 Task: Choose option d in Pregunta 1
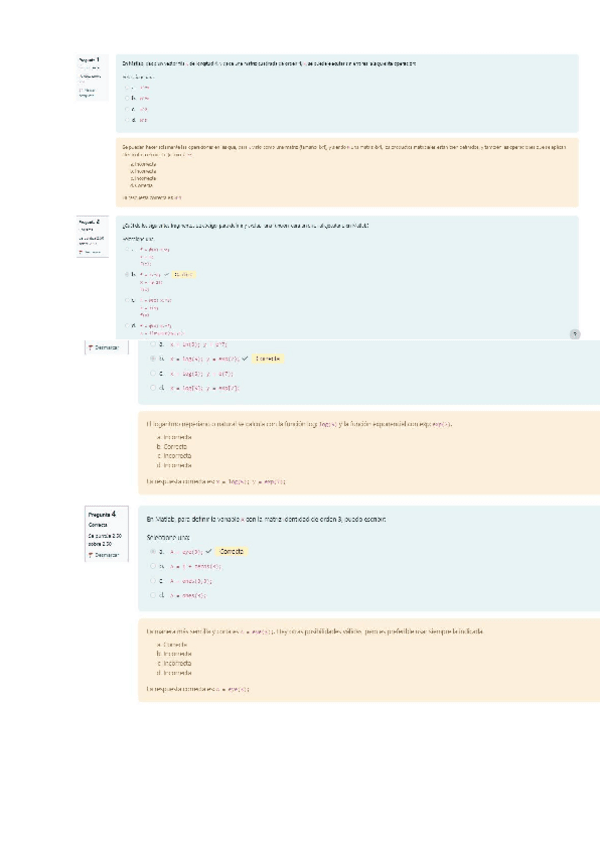point(127,120)
